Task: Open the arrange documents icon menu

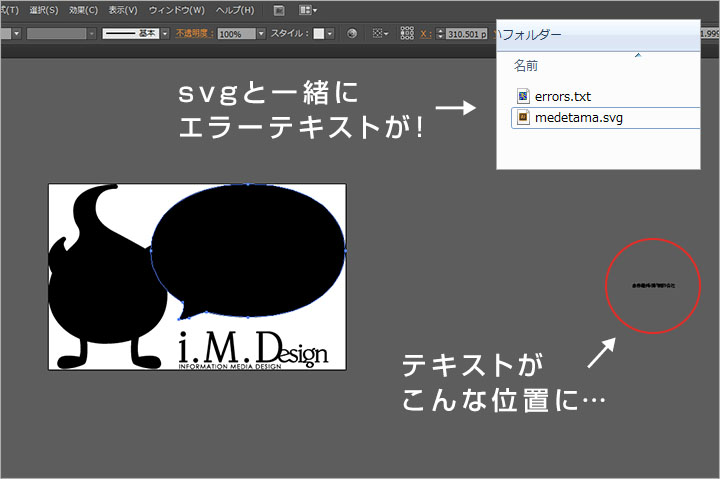Action: click(x=308, y=10)
